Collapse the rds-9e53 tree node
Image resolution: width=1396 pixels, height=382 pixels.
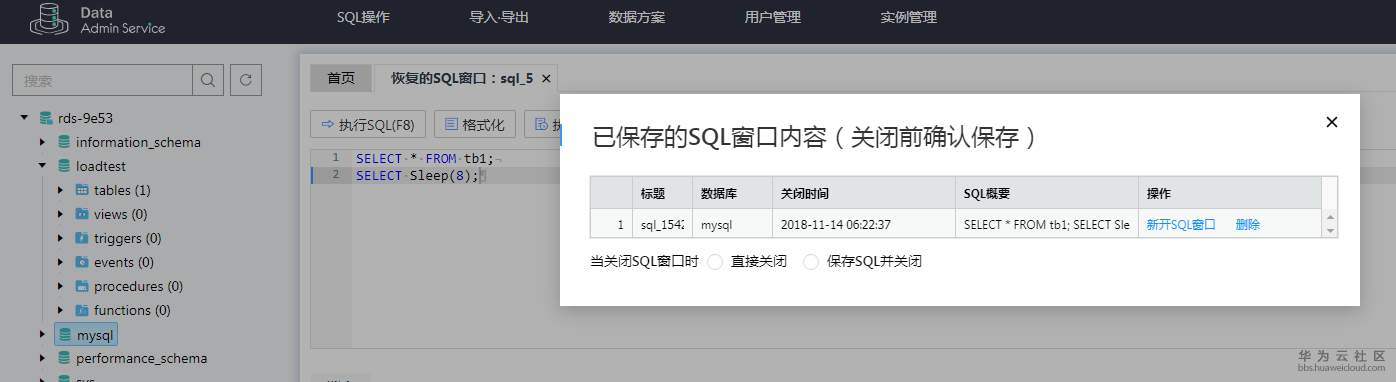pyautogui.click(x=24, y=118)
